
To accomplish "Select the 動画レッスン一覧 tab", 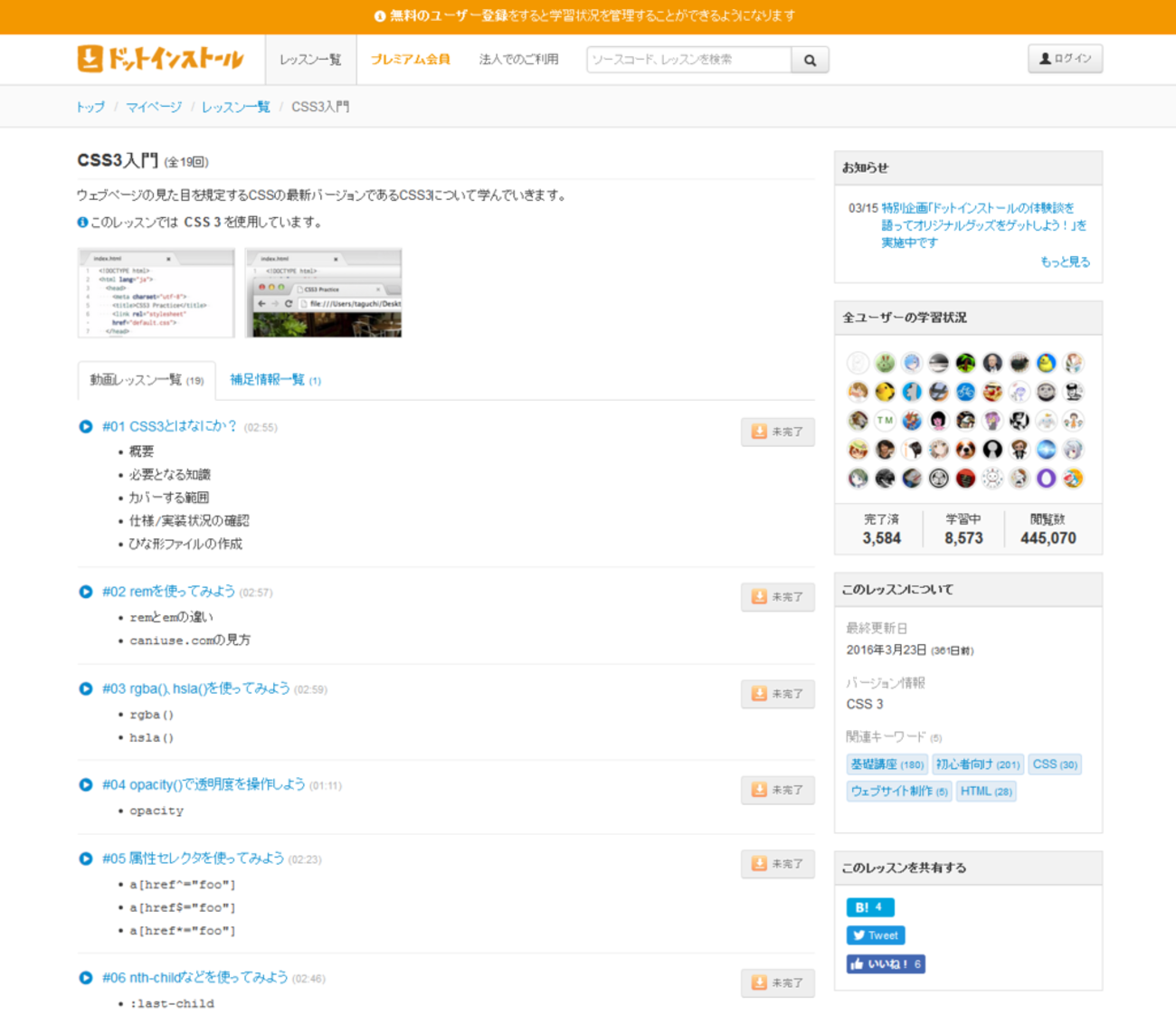I will (147, 380).
